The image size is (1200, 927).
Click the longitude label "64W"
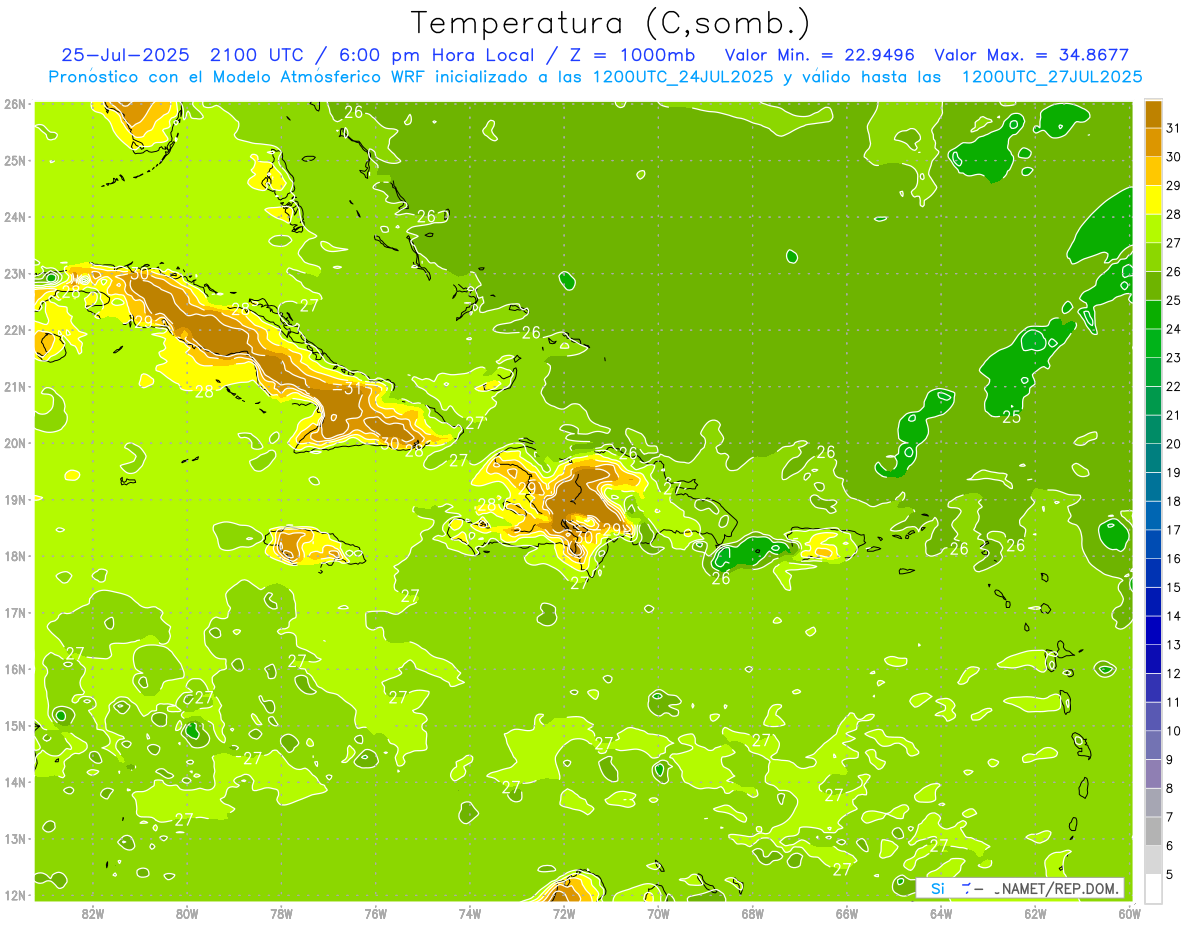[941, 913]
